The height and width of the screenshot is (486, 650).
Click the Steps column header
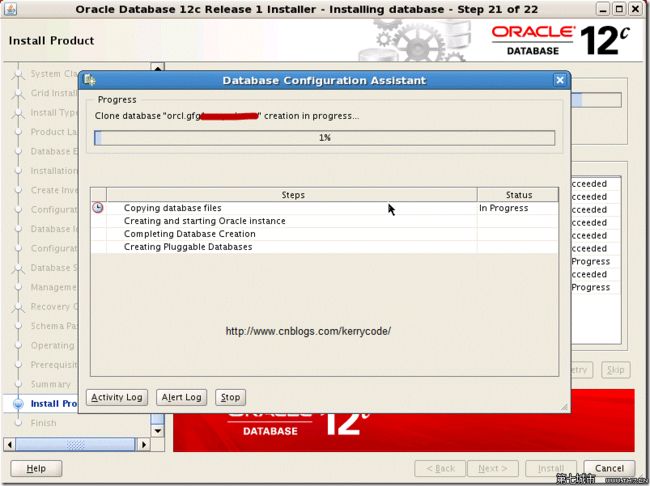point(292,194)
